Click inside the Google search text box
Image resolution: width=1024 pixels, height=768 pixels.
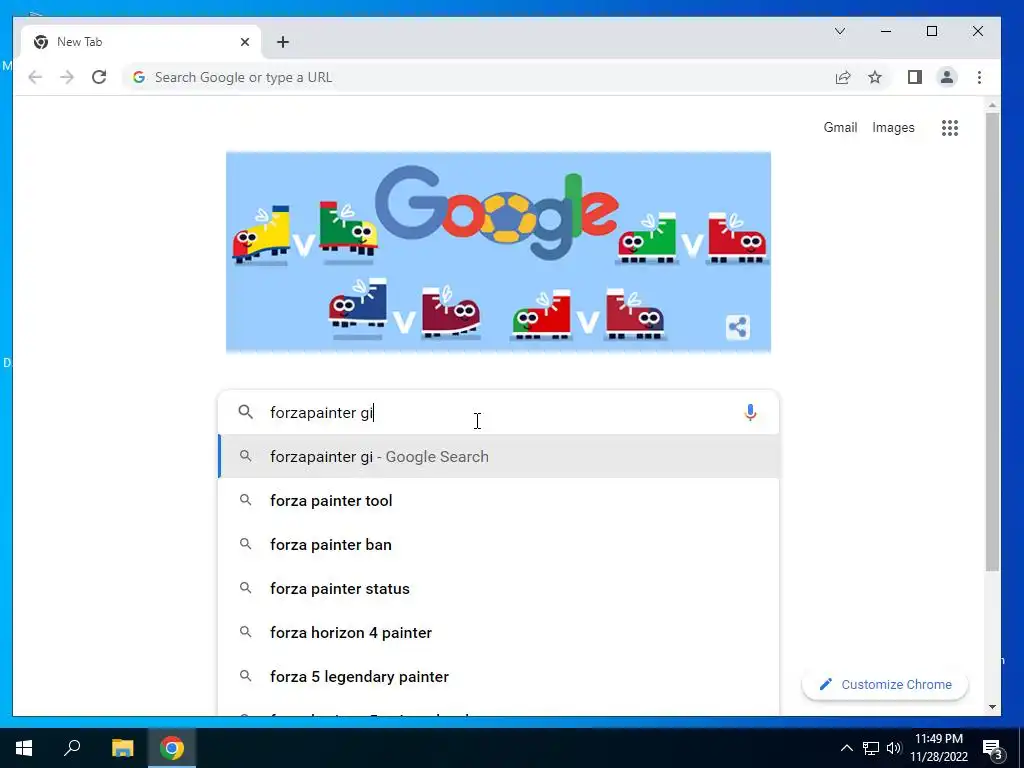coord(500,412)
